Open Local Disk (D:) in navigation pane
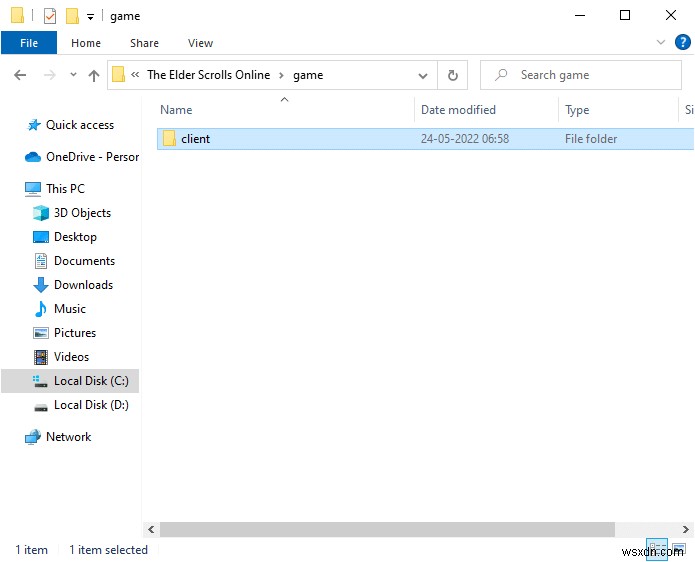 90,405
